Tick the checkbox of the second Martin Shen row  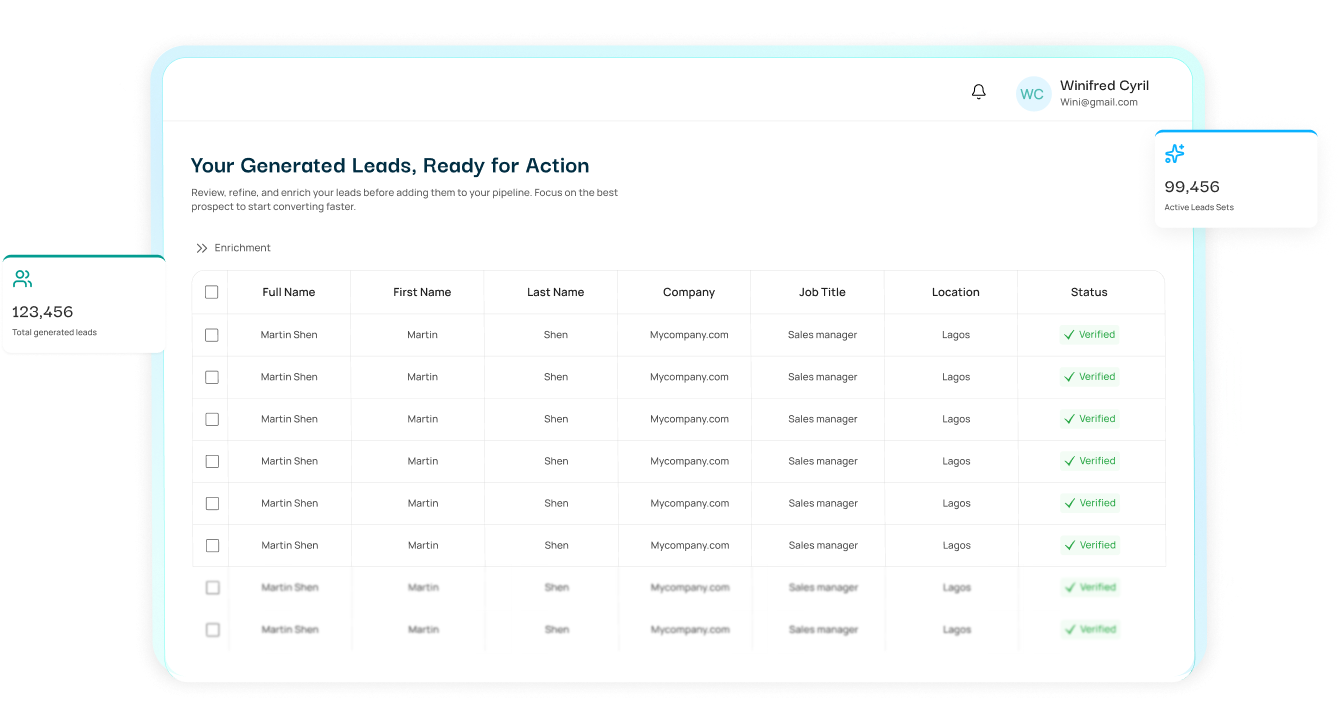tap(211, 377)
